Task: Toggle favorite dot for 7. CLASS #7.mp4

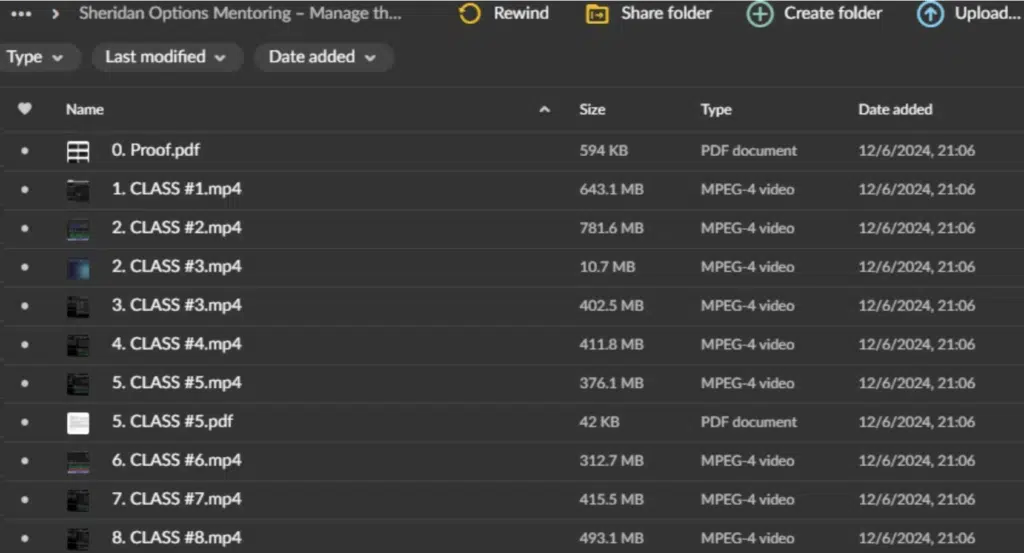Action: point(24,500)
